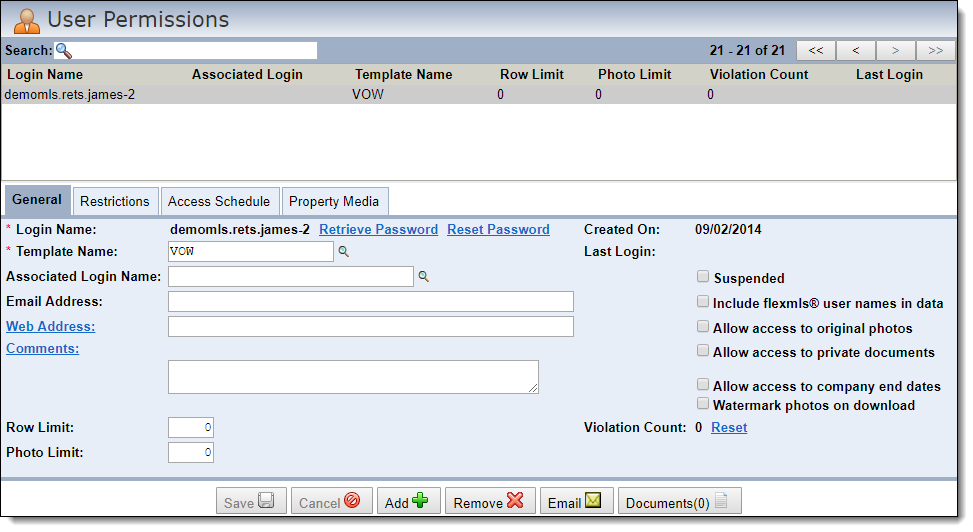Image resolution: width=973 pixels, height=532 pixels.
Task: Click the User Permissions person icon
Action: click(x=26, y=20)
